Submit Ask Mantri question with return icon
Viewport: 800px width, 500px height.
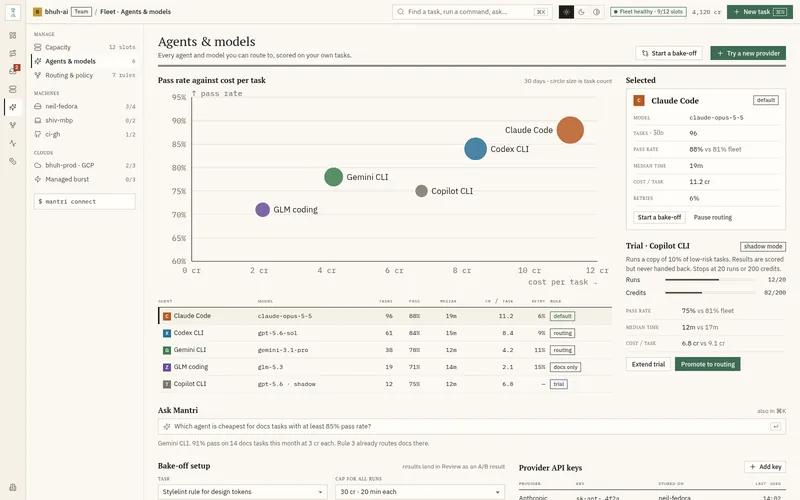pyautogui.click(x=776, y=427)
